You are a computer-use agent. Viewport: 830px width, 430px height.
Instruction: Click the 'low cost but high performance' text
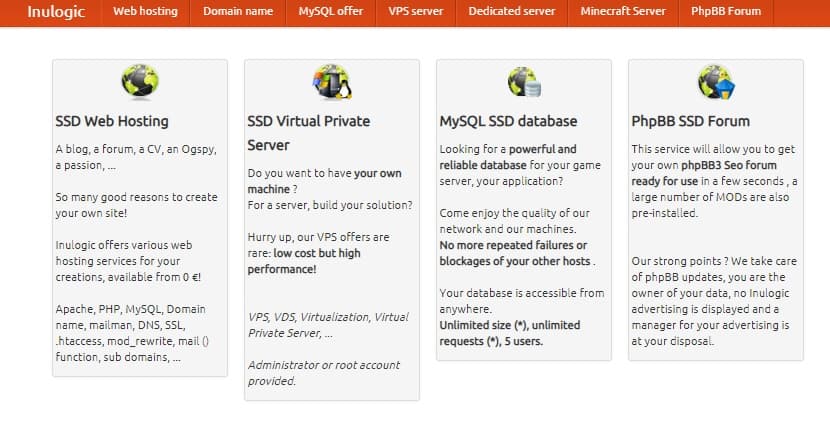(x=304, y=261)
